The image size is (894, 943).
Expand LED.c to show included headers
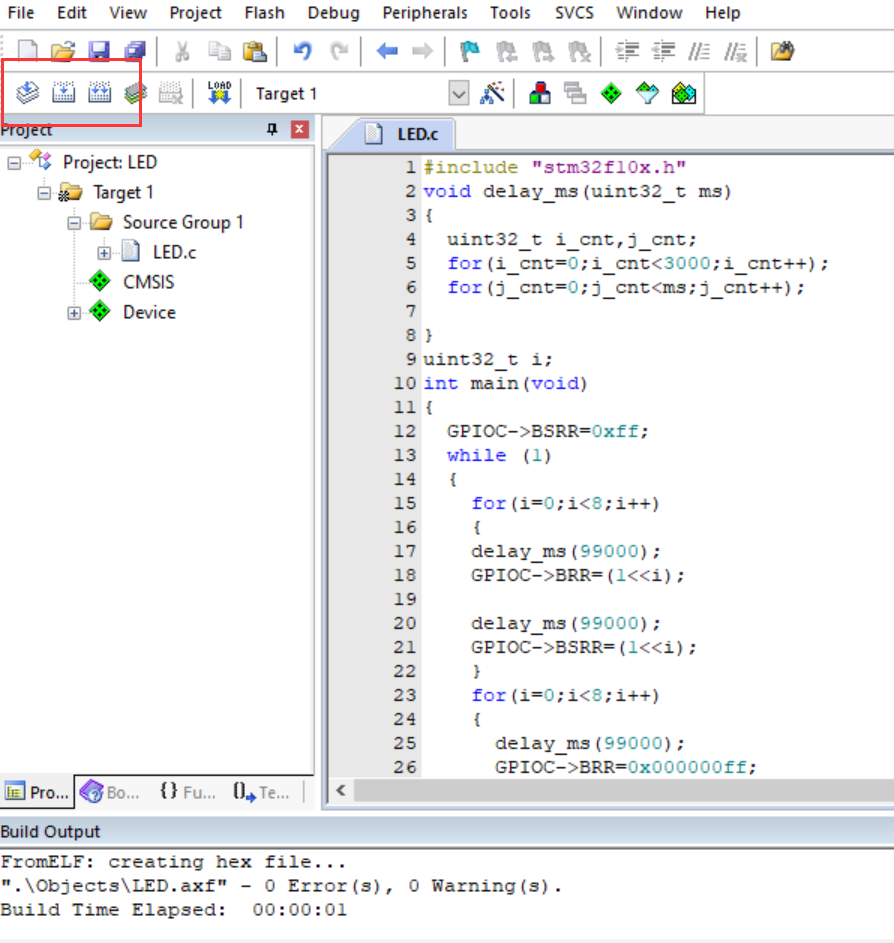pos(105,252)
